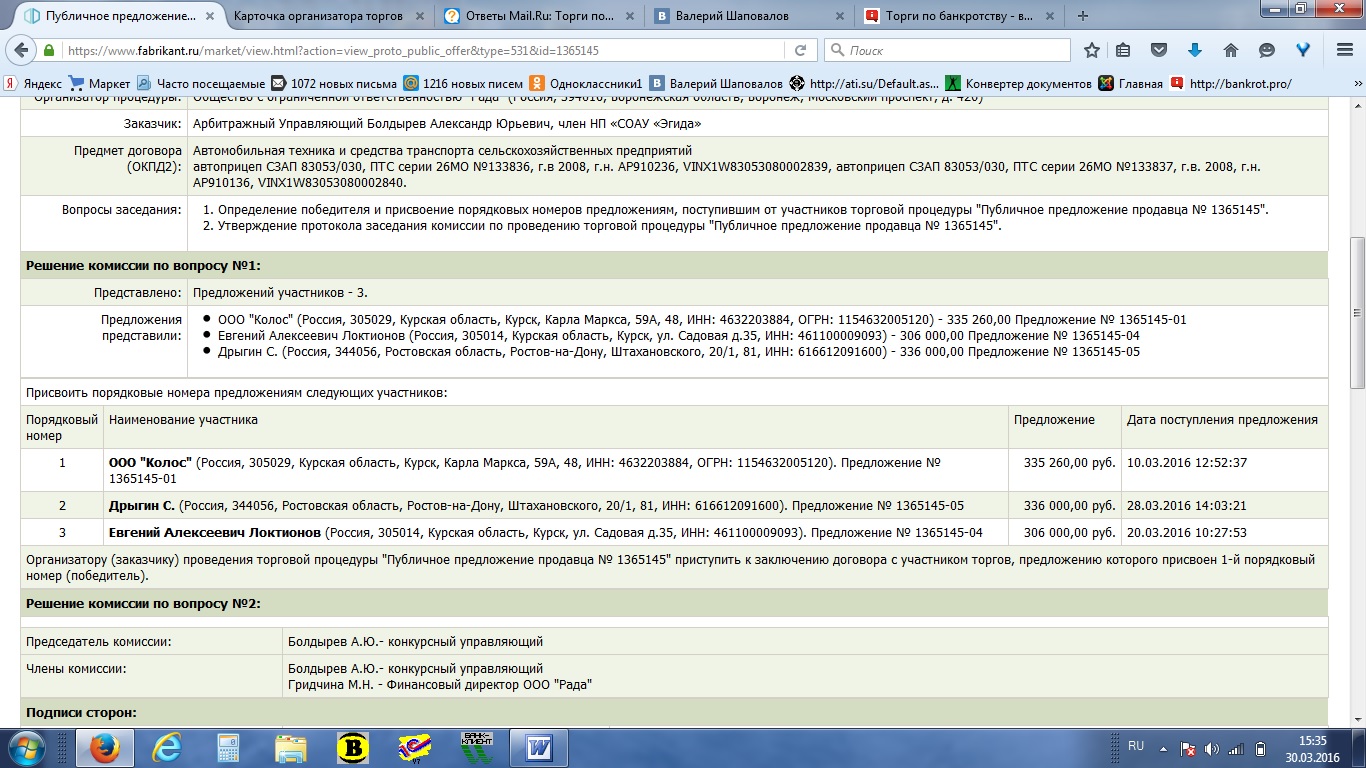Open the Firefox downloads arrow
The height and width of the screenshot is (768, 1366).
(1194, 50)
